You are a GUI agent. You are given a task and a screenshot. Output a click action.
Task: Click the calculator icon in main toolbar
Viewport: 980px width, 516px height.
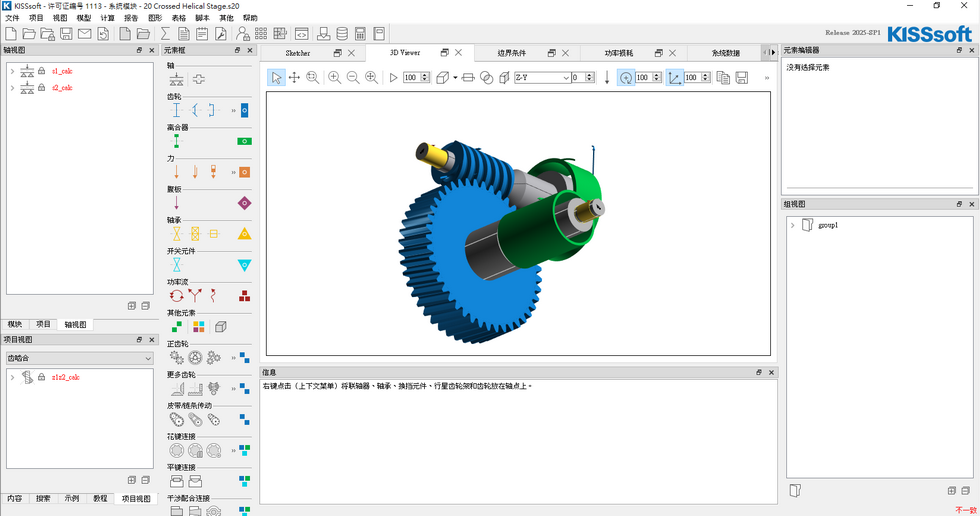pyautogui.click(x=360, y=34)
